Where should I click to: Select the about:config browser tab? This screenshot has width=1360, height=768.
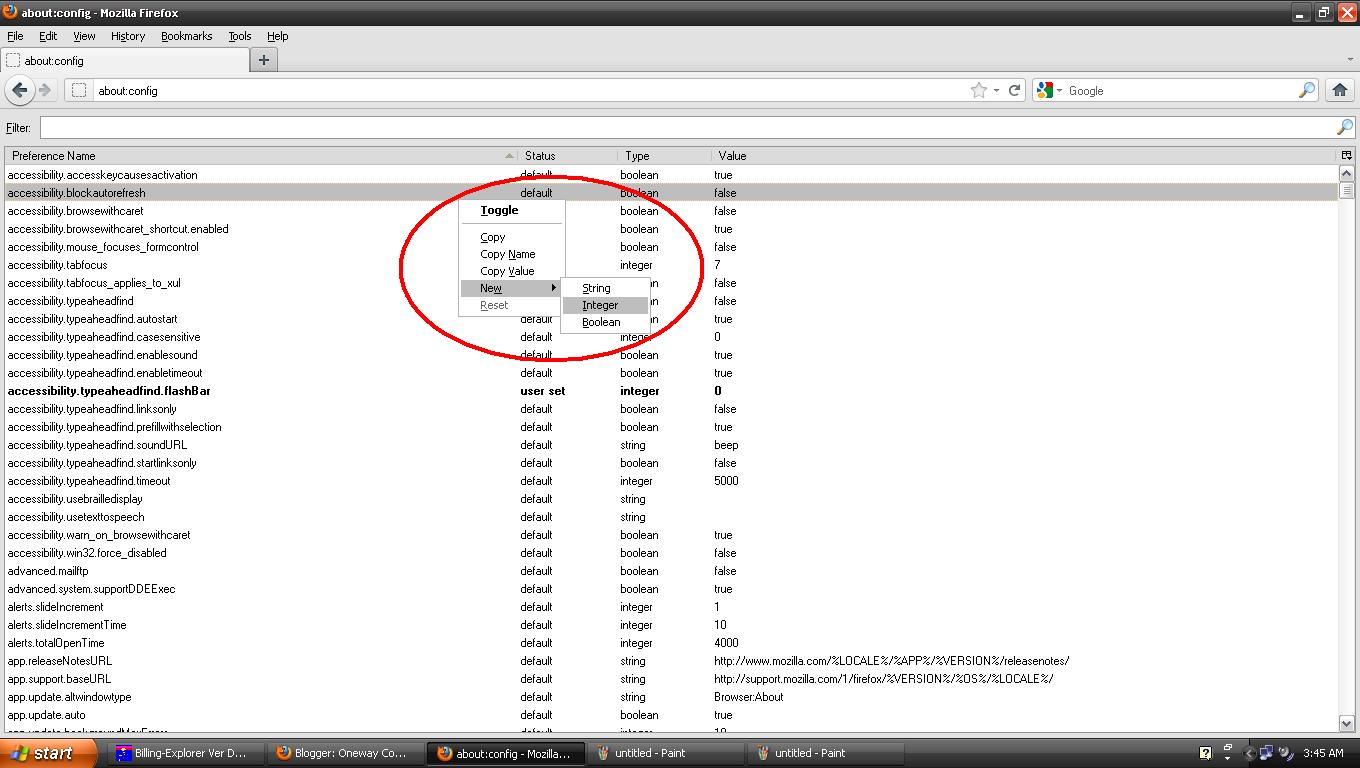click(125, 60)
